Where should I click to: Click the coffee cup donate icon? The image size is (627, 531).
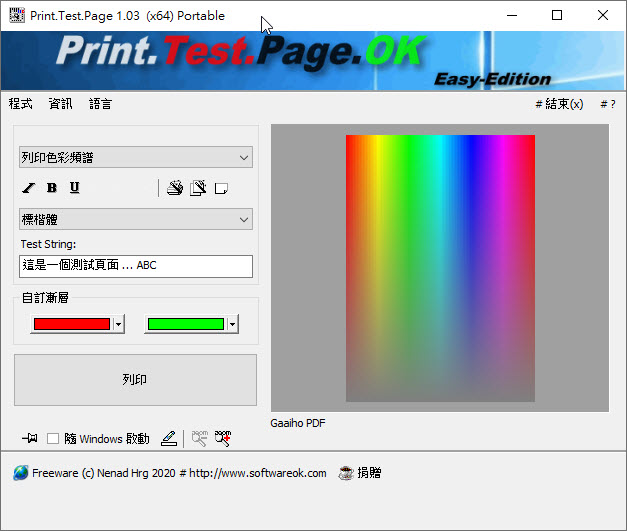pyautogui.click(x=346, y=473)
